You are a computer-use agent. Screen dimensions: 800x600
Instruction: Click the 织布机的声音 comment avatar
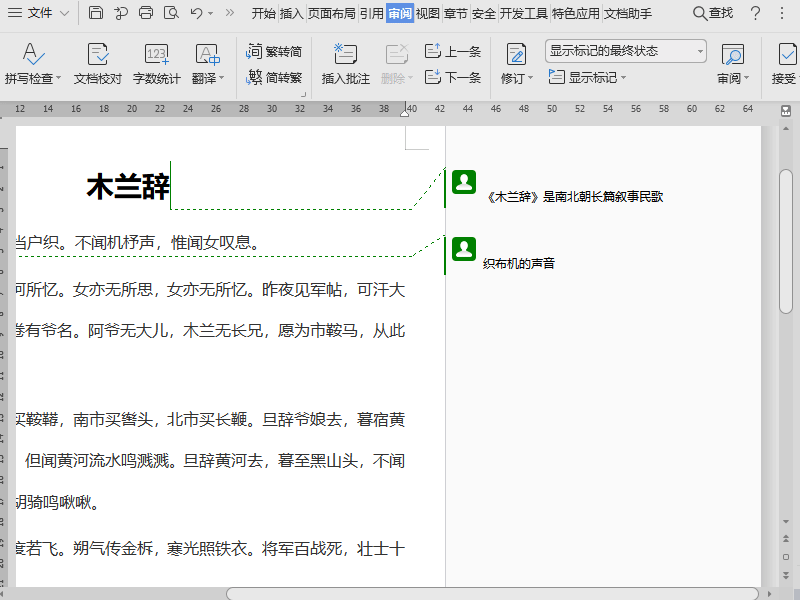[x=464, y=249]
